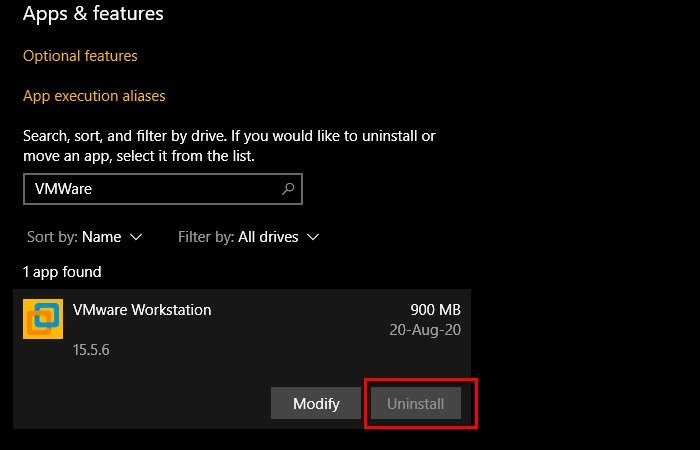The image size is (700, 450).
Task: Click the magnifier icon in search box
Action: pyautogui.click(x=288, y=188)
